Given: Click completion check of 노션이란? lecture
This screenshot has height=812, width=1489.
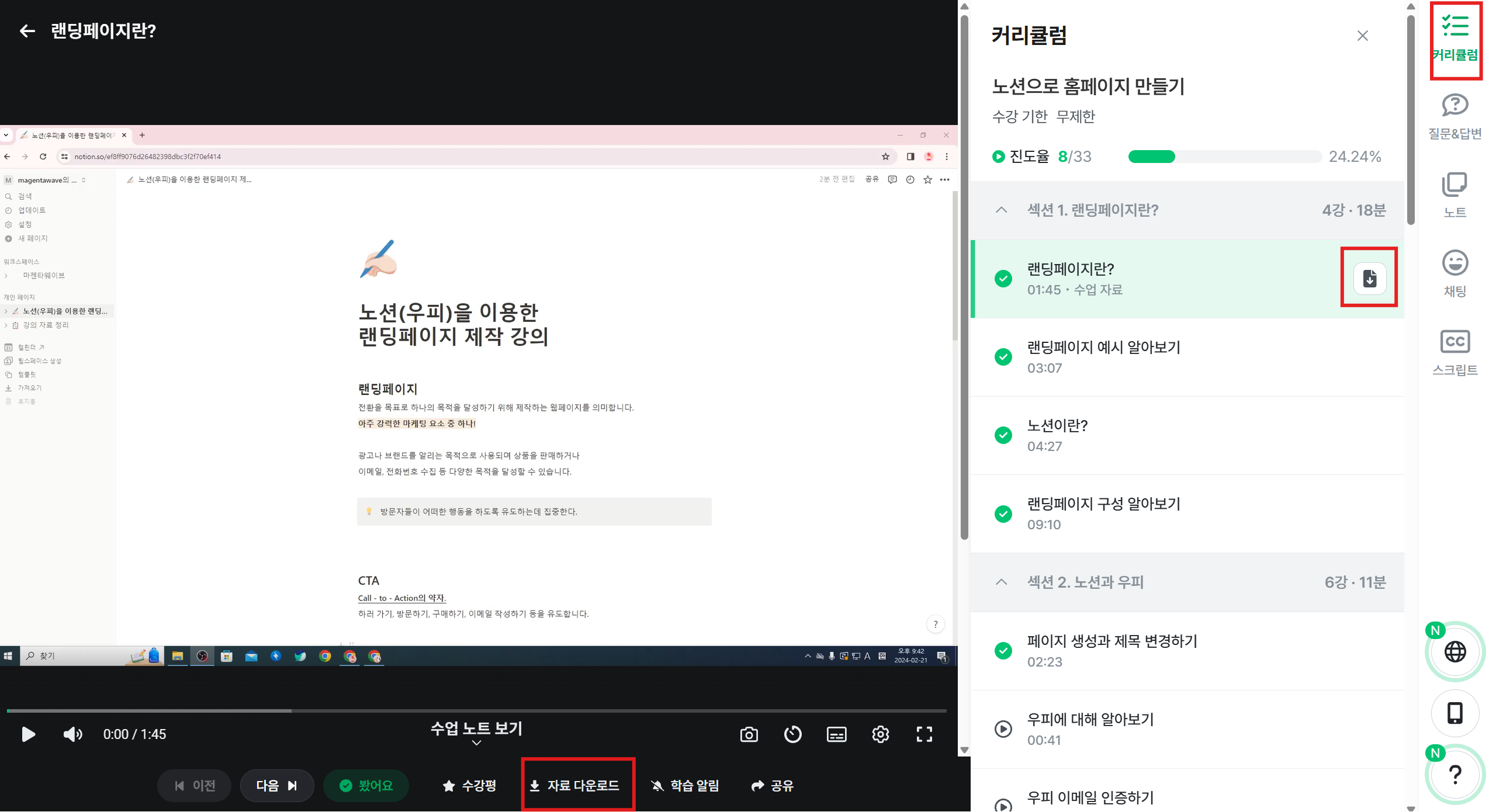Looking at the screenshot, I should click(x=1003, y=435).
